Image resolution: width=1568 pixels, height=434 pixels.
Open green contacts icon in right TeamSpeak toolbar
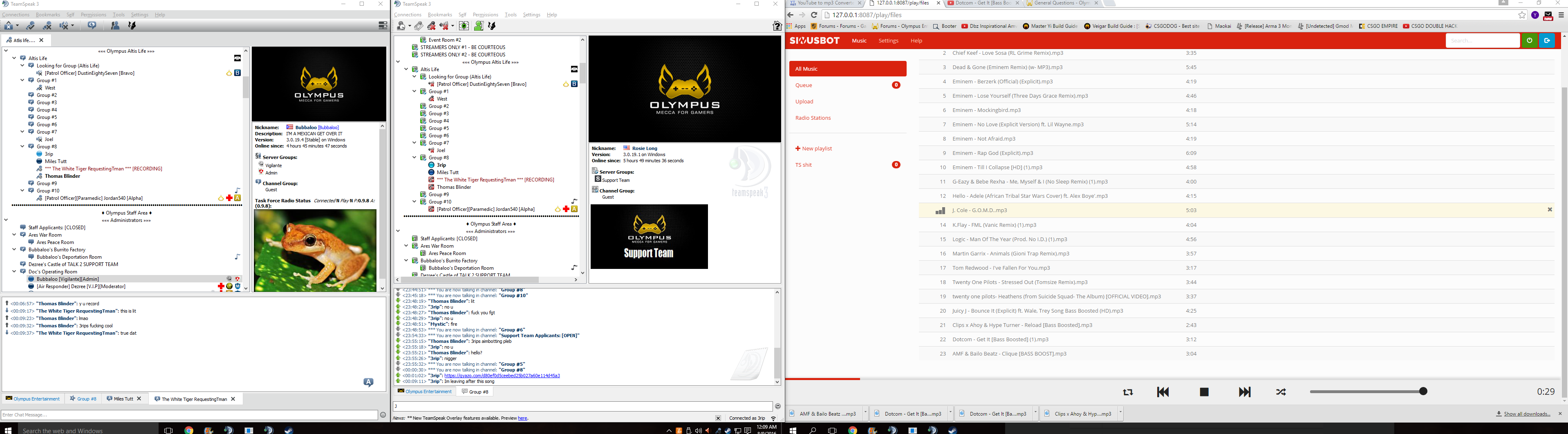pyautogui.click(x=479, y=26)
